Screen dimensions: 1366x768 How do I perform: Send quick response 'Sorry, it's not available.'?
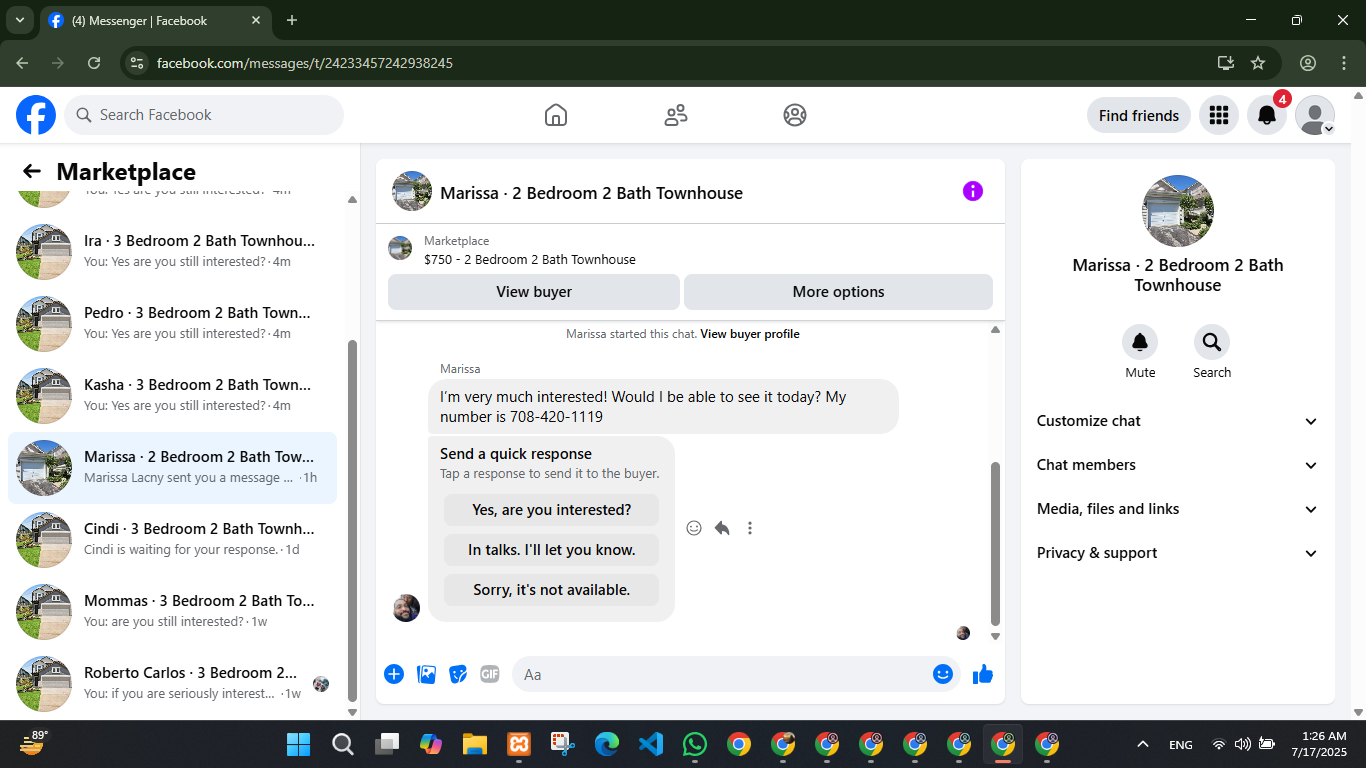[552, 590]
